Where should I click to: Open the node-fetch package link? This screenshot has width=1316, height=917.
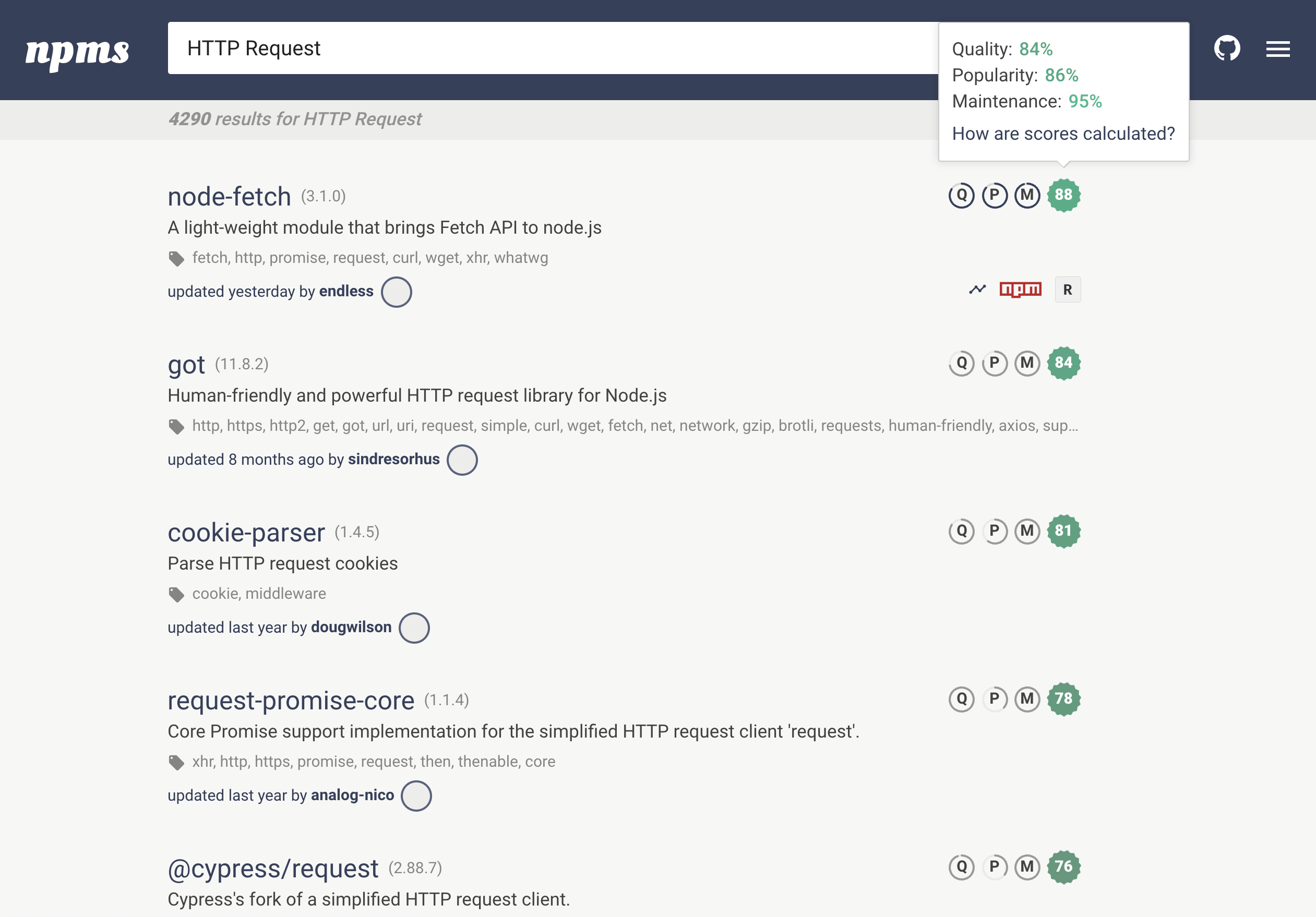point(229,197)
